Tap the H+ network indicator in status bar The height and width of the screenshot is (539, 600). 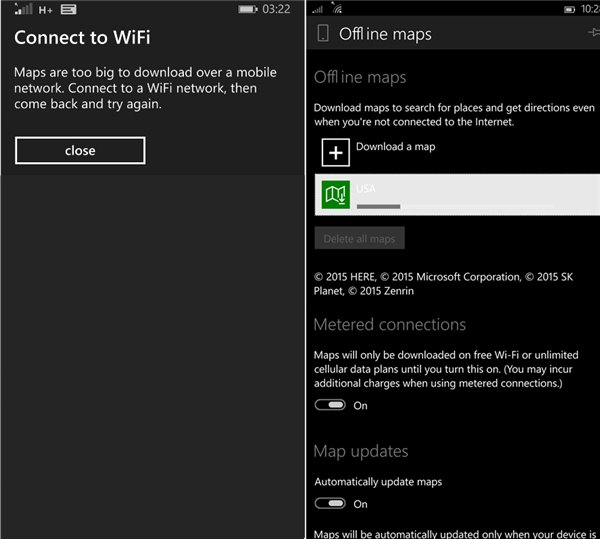(x=45, y=10)
